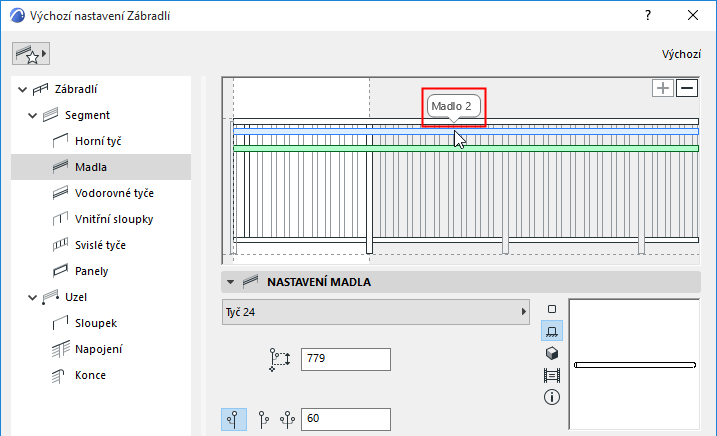The height and width of the screenshot is (436, 717).
Task: Click the Vnitřní sloupky icon
Action: (60, 219)
